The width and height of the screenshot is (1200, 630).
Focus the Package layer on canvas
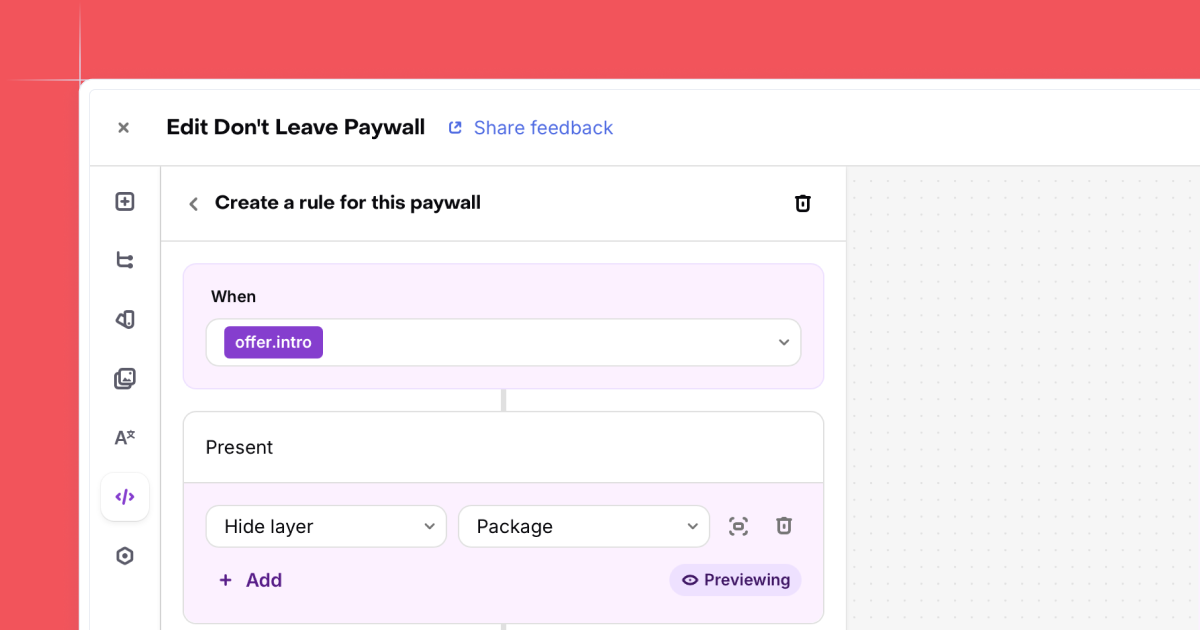pos(738,527)
